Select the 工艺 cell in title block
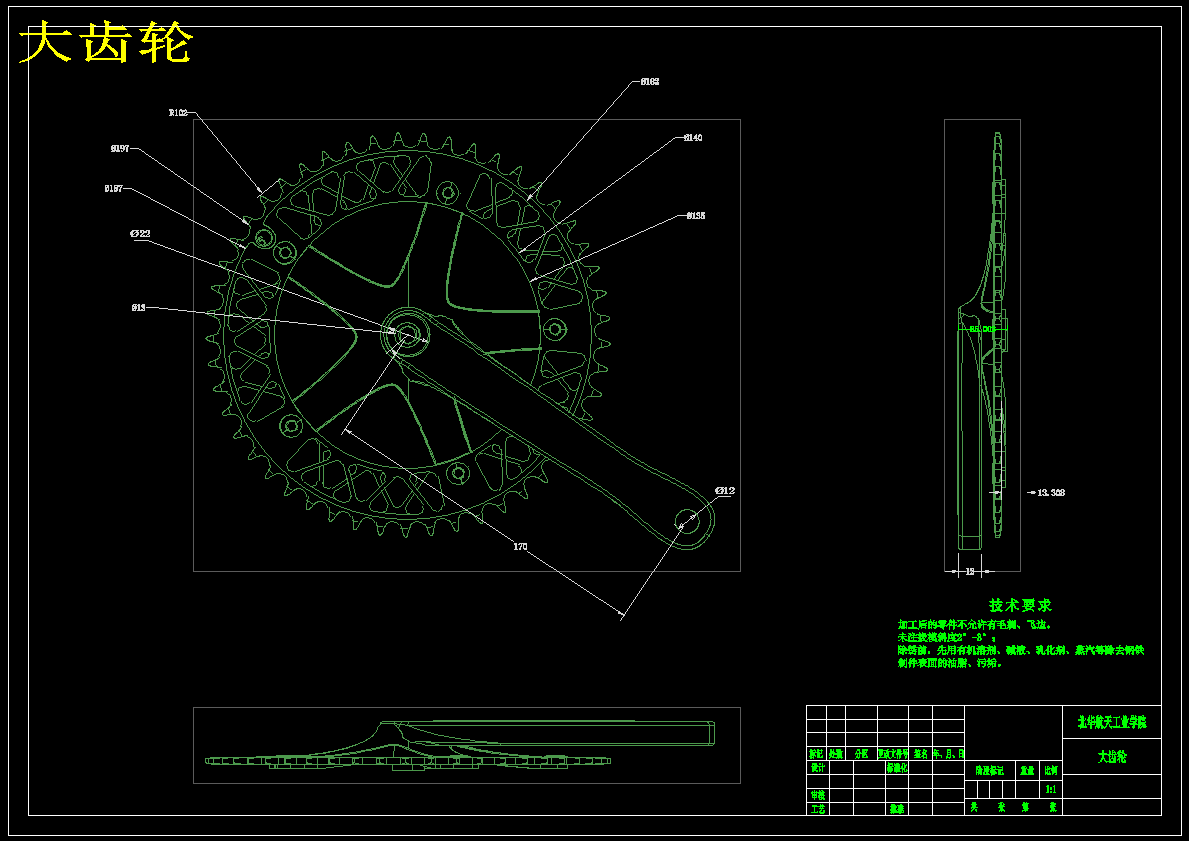 [817, 809]
